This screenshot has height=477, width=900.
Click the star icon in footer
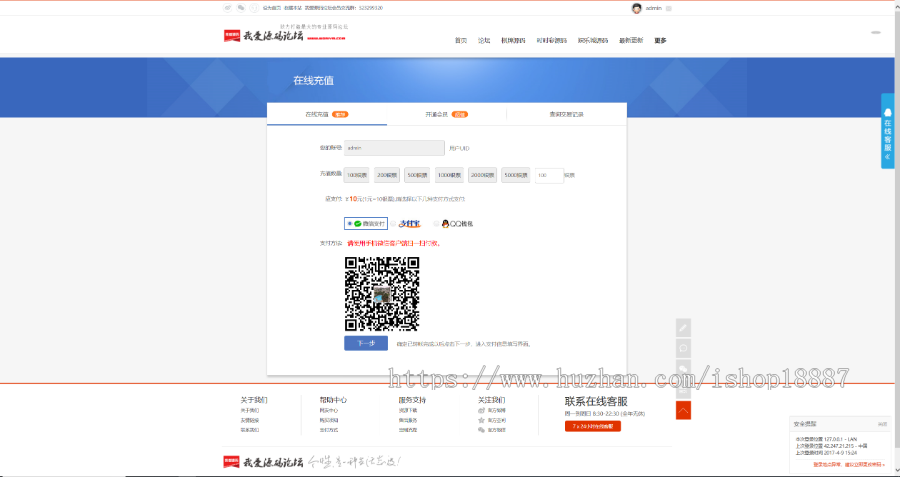pos(481,420)
